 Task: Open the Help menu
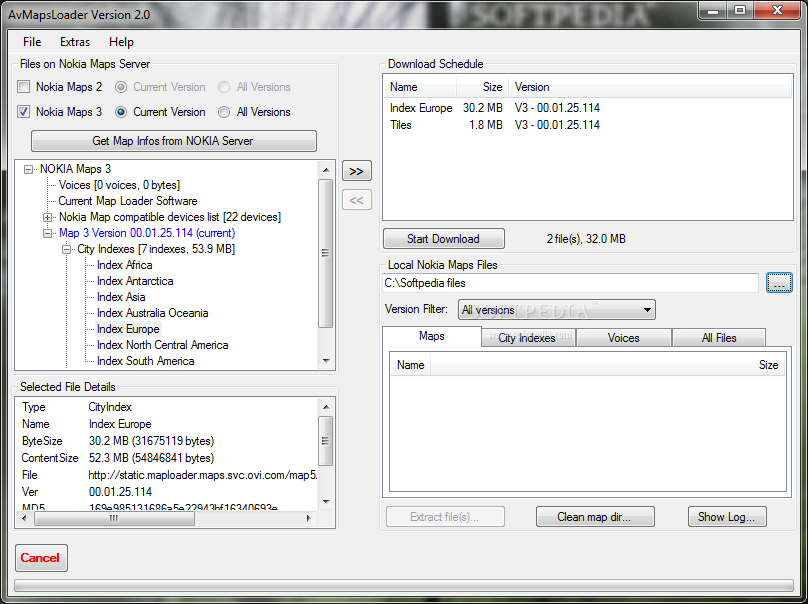point(121,42)
